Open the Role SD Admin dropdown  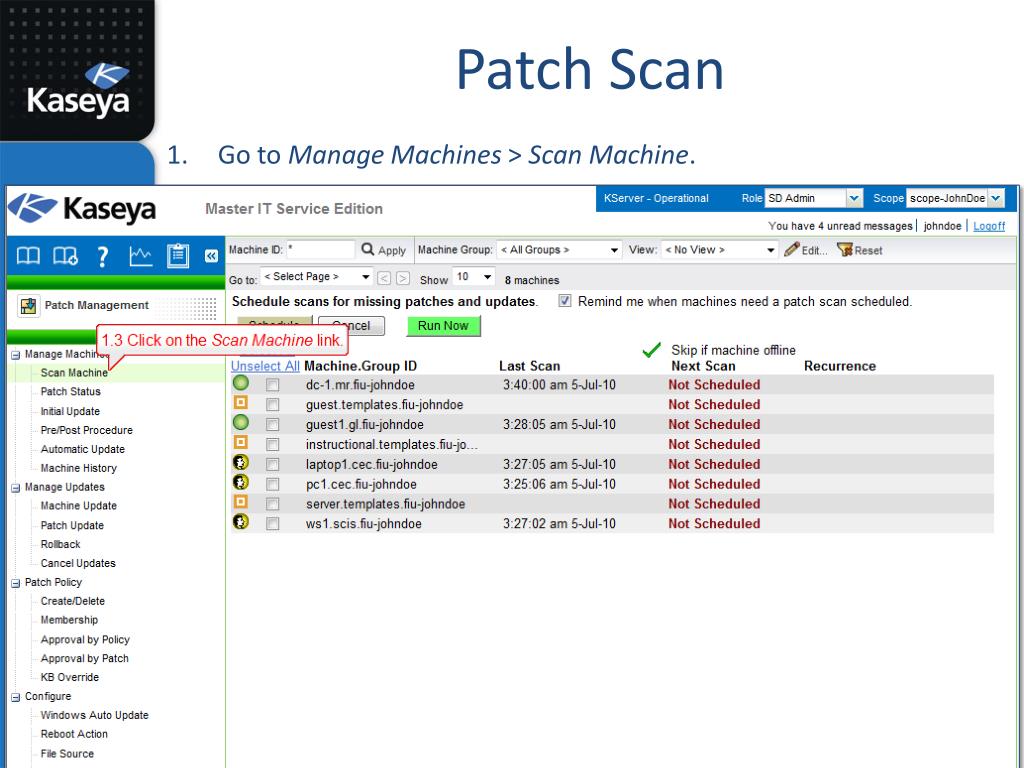(x=814, y=198)
